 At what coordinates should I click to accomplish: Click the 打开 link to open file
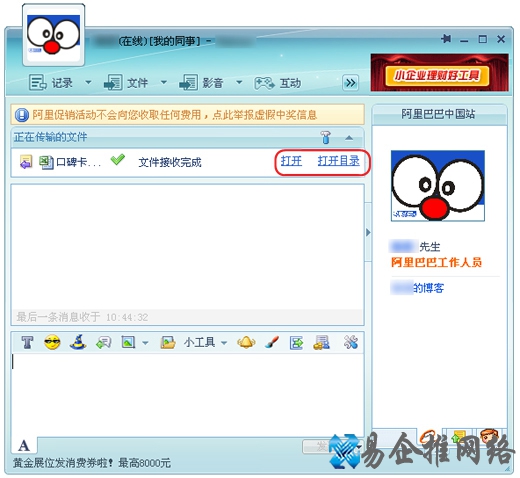coord(291,161)
